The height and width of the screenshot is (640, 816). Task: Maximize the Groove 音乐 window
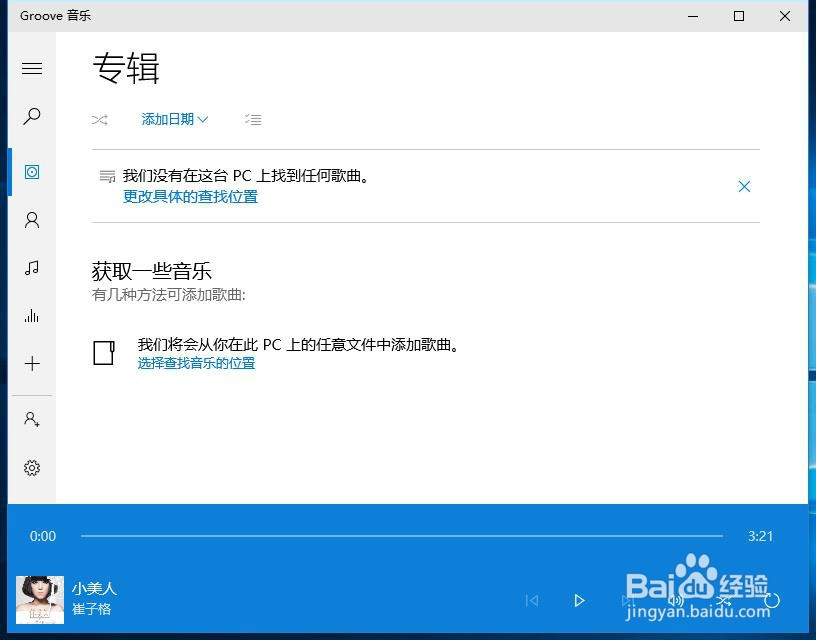tap(738, 16)
